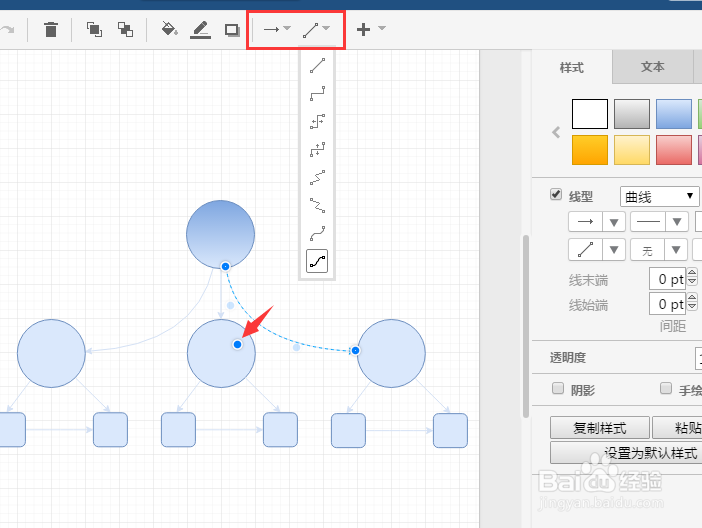Go to previous style swatch page

(556, 132)
